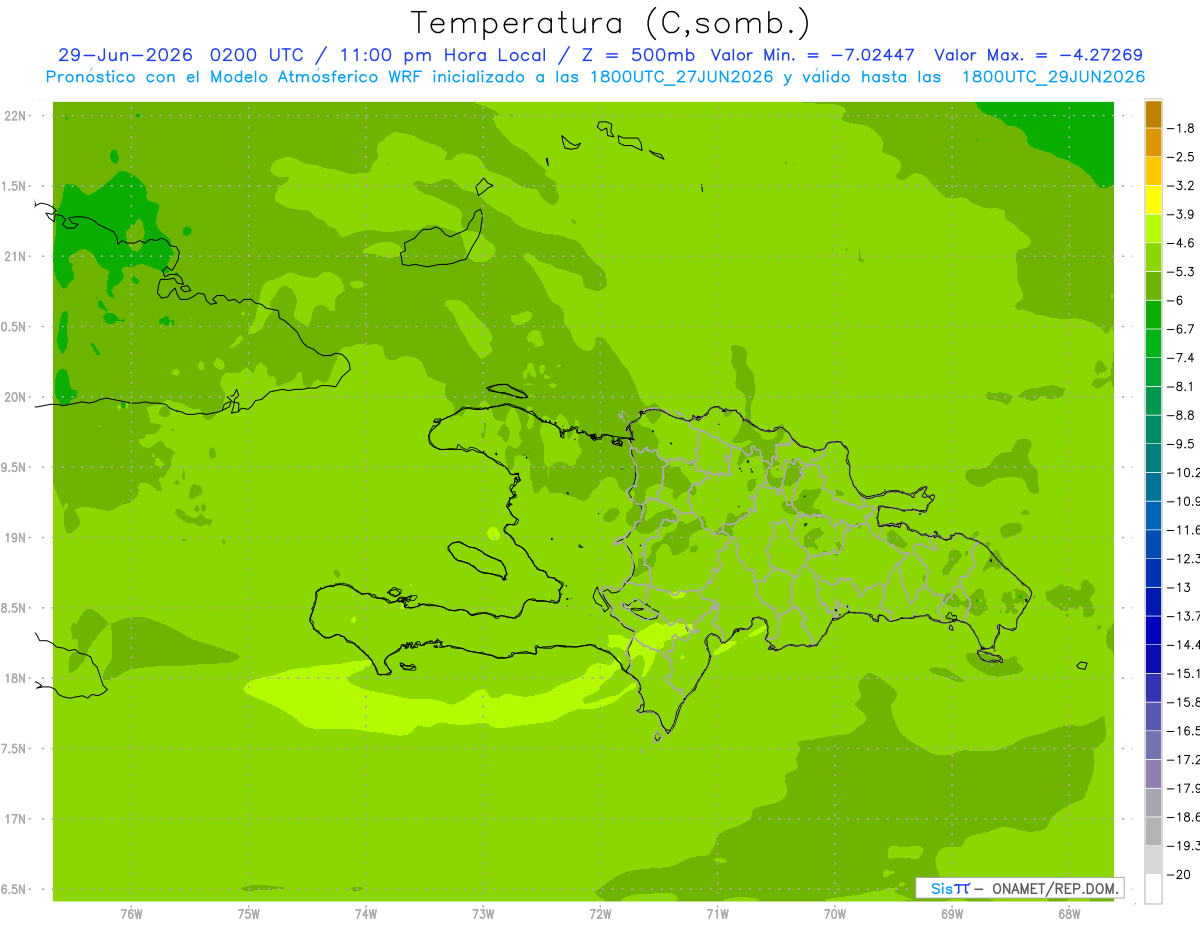This screenshot has width=1200, height=927.
Task: Click the teal swatch between -9.5 and -10.2
Action: (x=1153, y=458)
